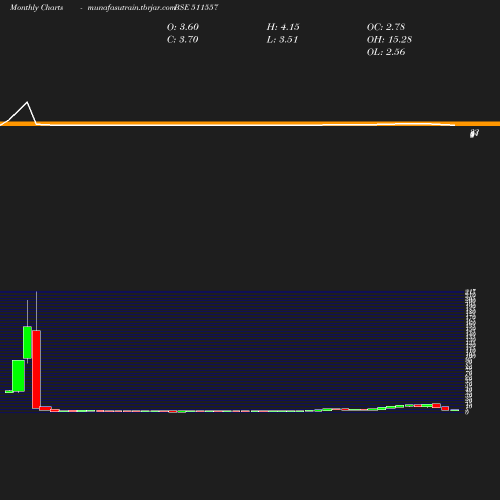
Task: Click the tallest green candlestick beside the red one
Action: [27, 342]
